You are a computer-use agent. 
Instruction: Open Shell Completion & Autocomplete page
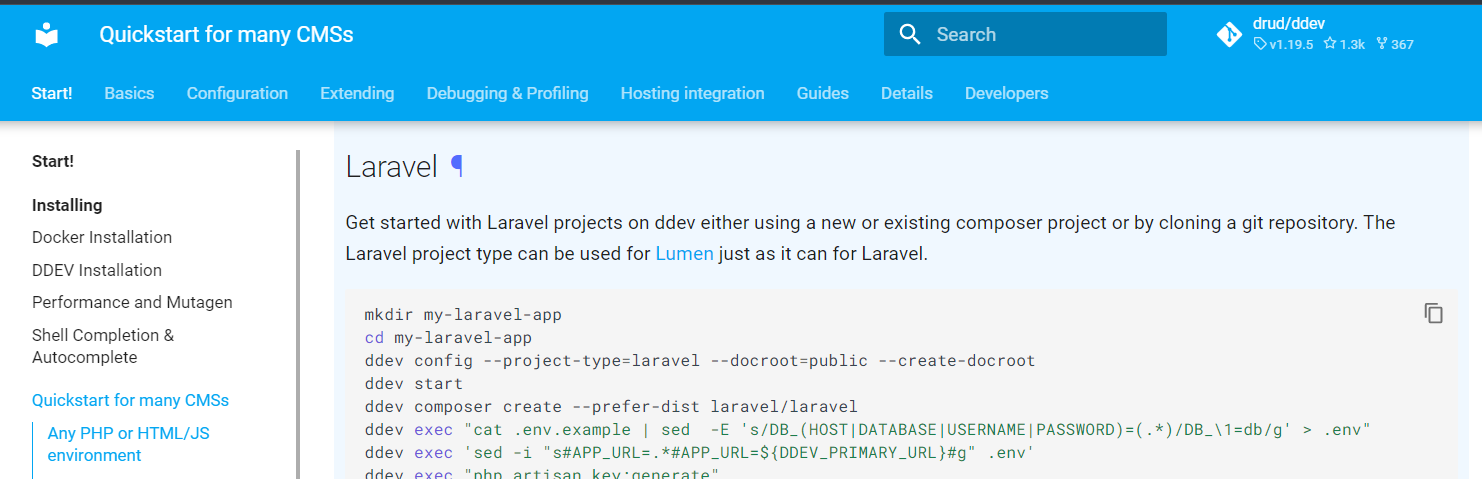103,346
